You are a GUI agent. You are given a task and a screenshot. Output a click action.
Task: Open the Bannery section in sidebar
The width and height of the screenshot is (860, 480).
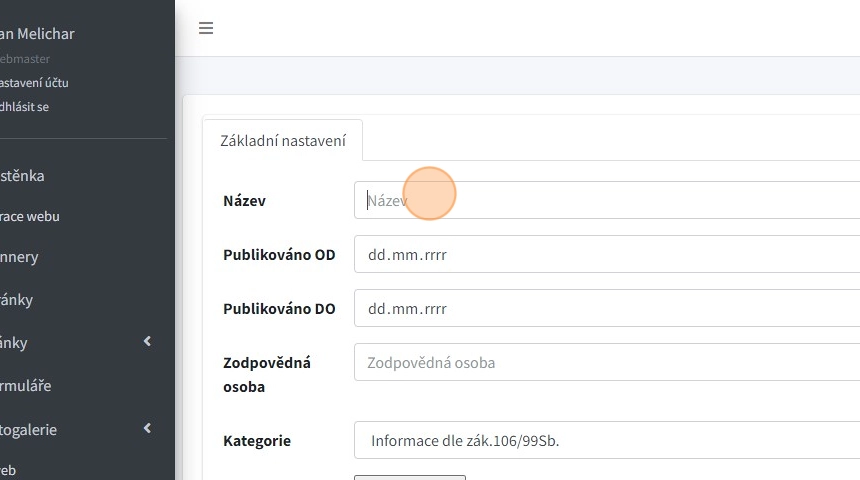20,257
